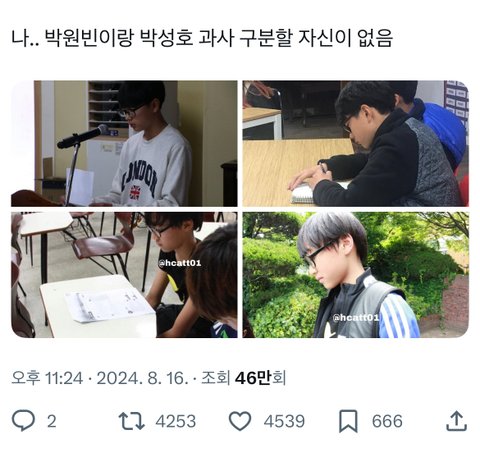
Task: Click the timestamp 오후 11:24 · 2024. 8. 16.
Action: coord(100,378)
